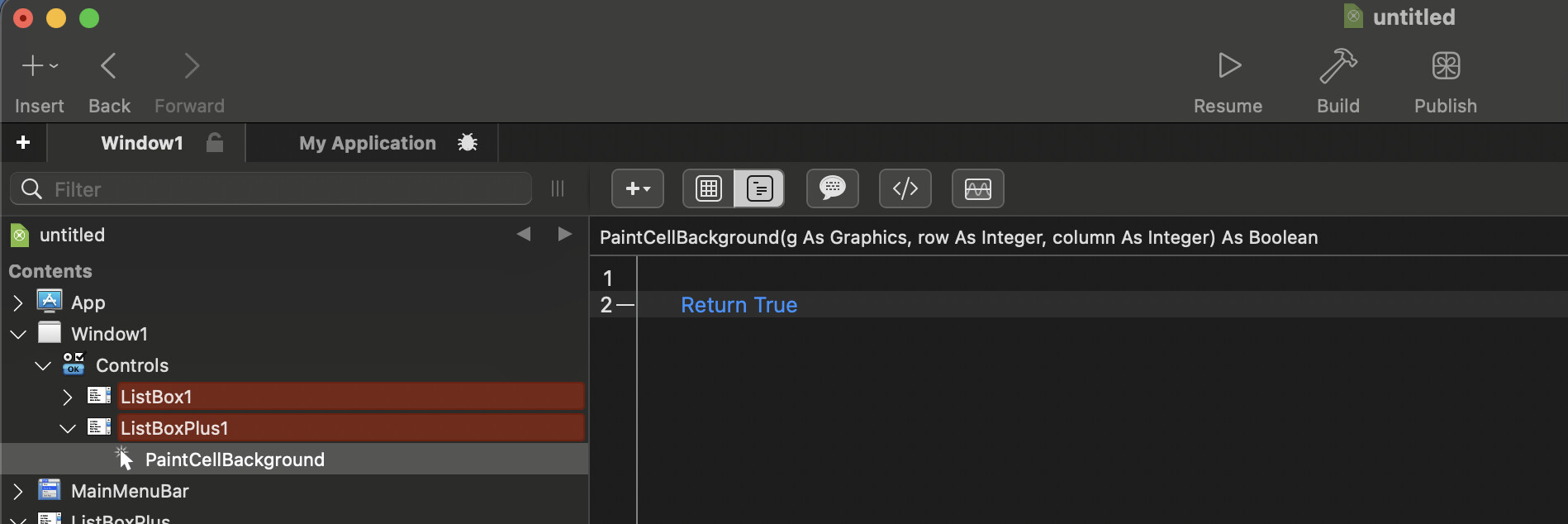Click the comment speech bubble icon
The width and height of the screenshot is (1568, 524).
pyautogui.click(x=832, y=188)
